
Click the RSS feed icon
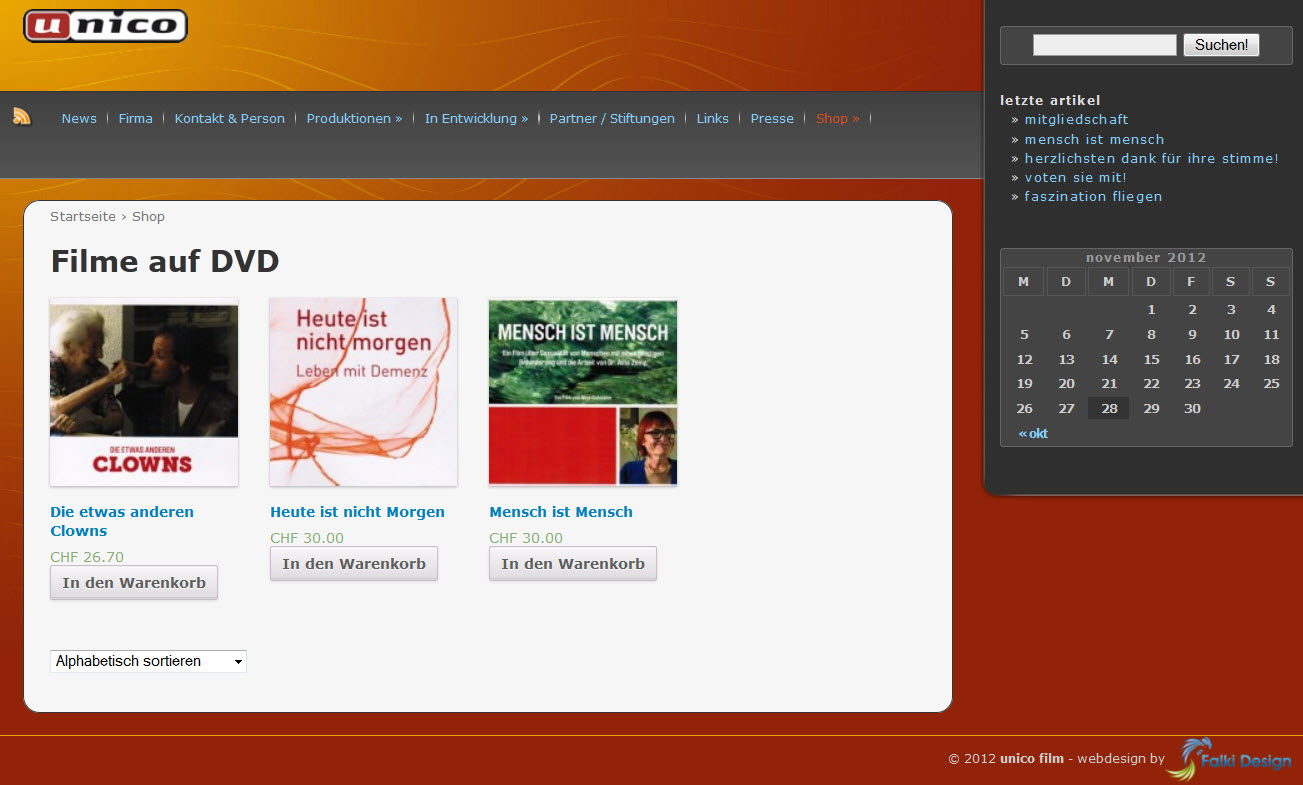coord(22,117)
